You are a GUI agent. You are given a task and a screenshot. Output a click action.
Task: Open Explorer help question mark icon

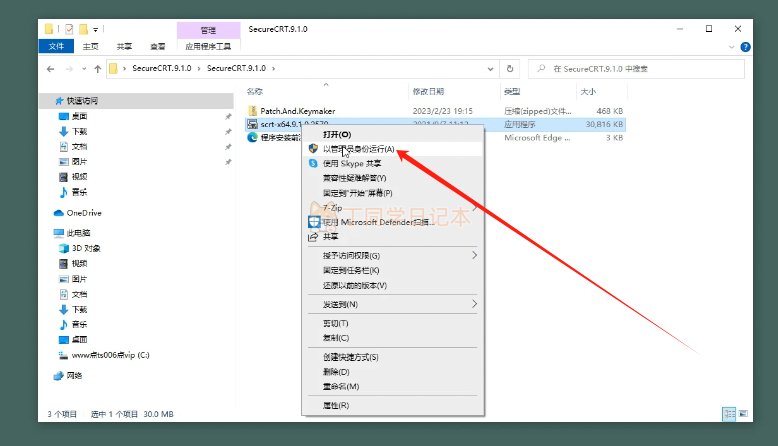click(745, 47)
